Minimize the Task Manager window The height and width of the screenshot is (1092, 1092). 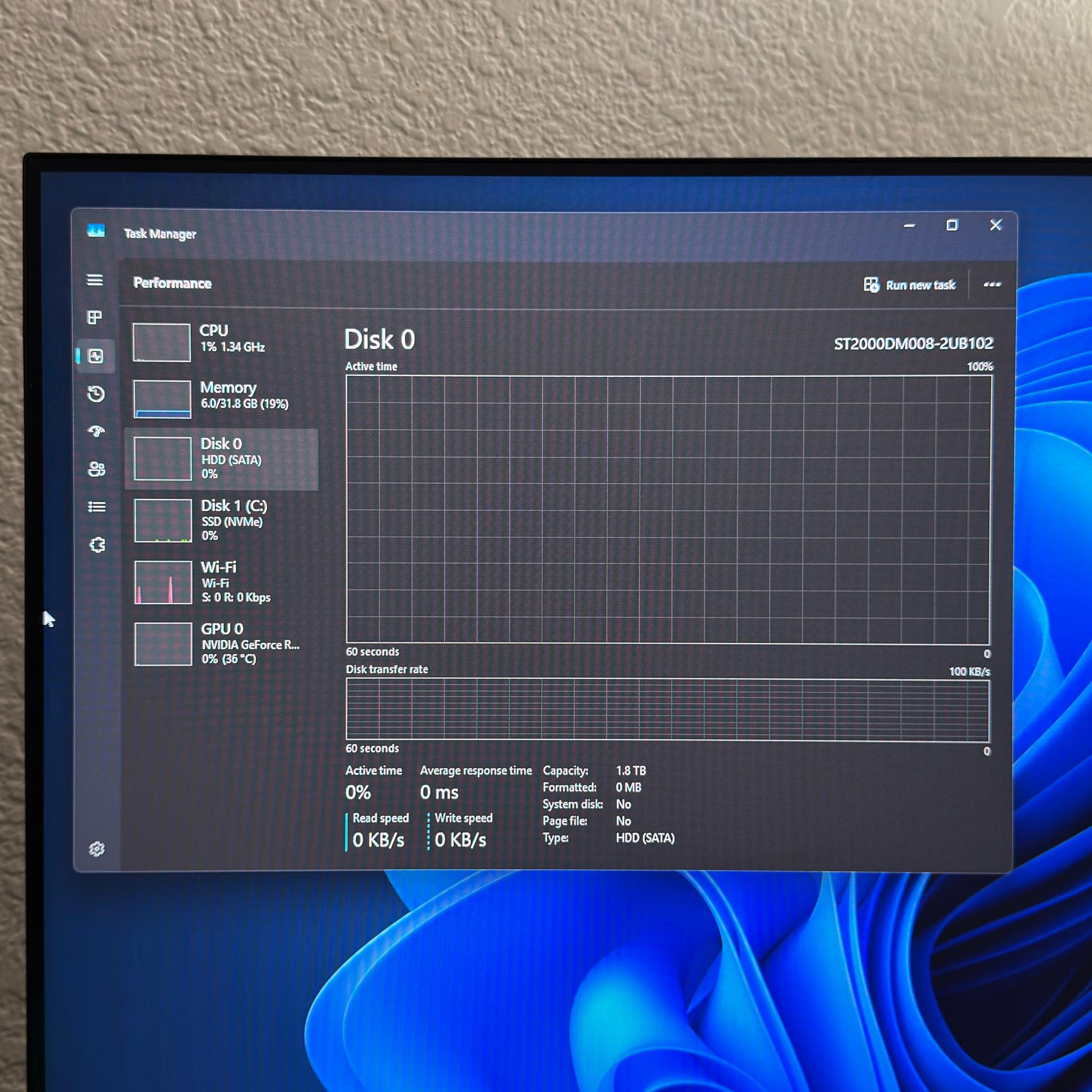910,226
